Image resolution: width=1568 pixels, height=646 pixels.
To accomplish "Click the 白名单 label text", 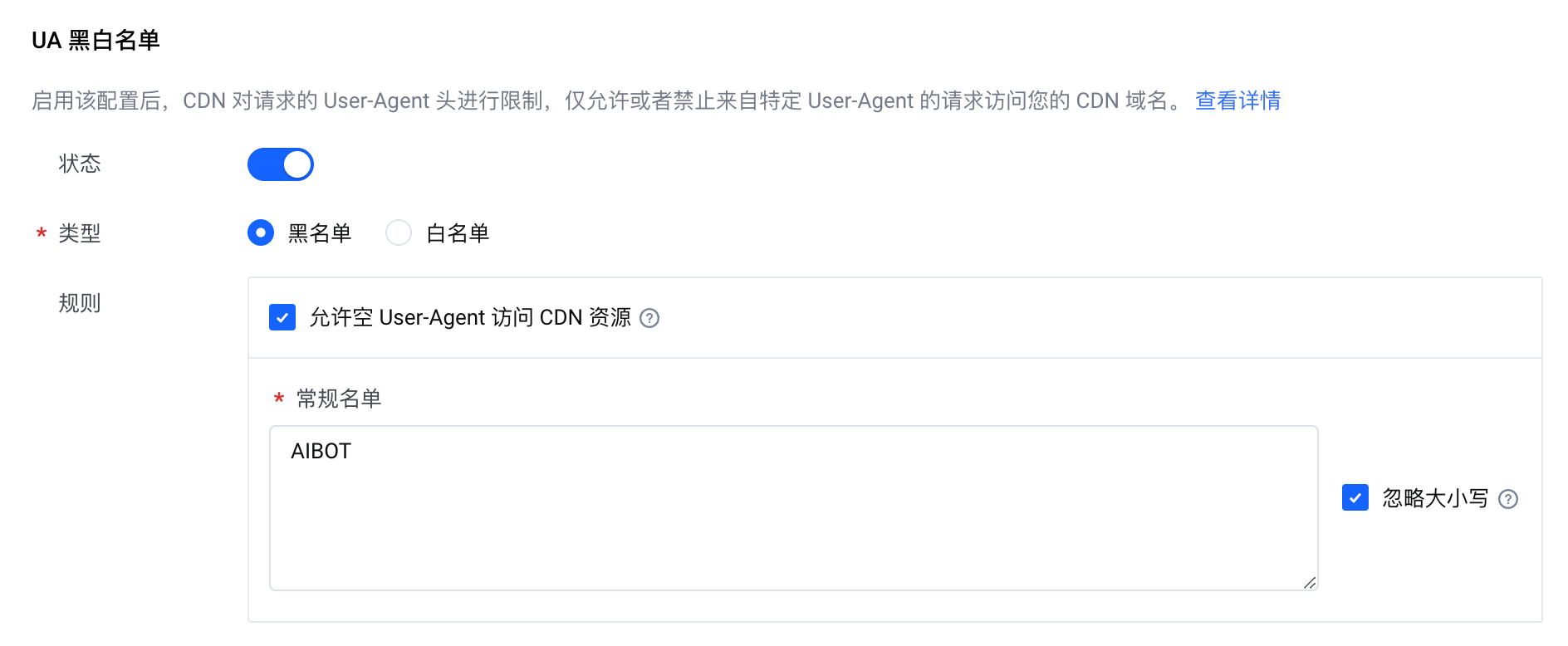I will (458, 233).
